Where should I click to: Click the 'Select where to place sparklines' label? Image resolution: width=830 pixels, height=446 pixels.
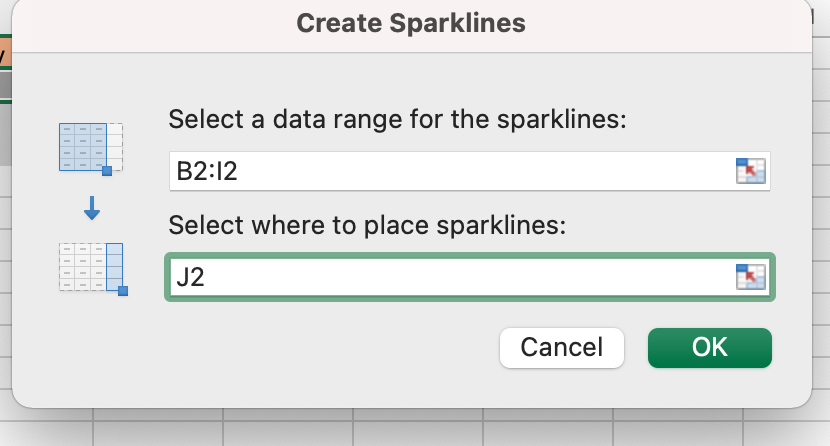[x=367, y=226]
